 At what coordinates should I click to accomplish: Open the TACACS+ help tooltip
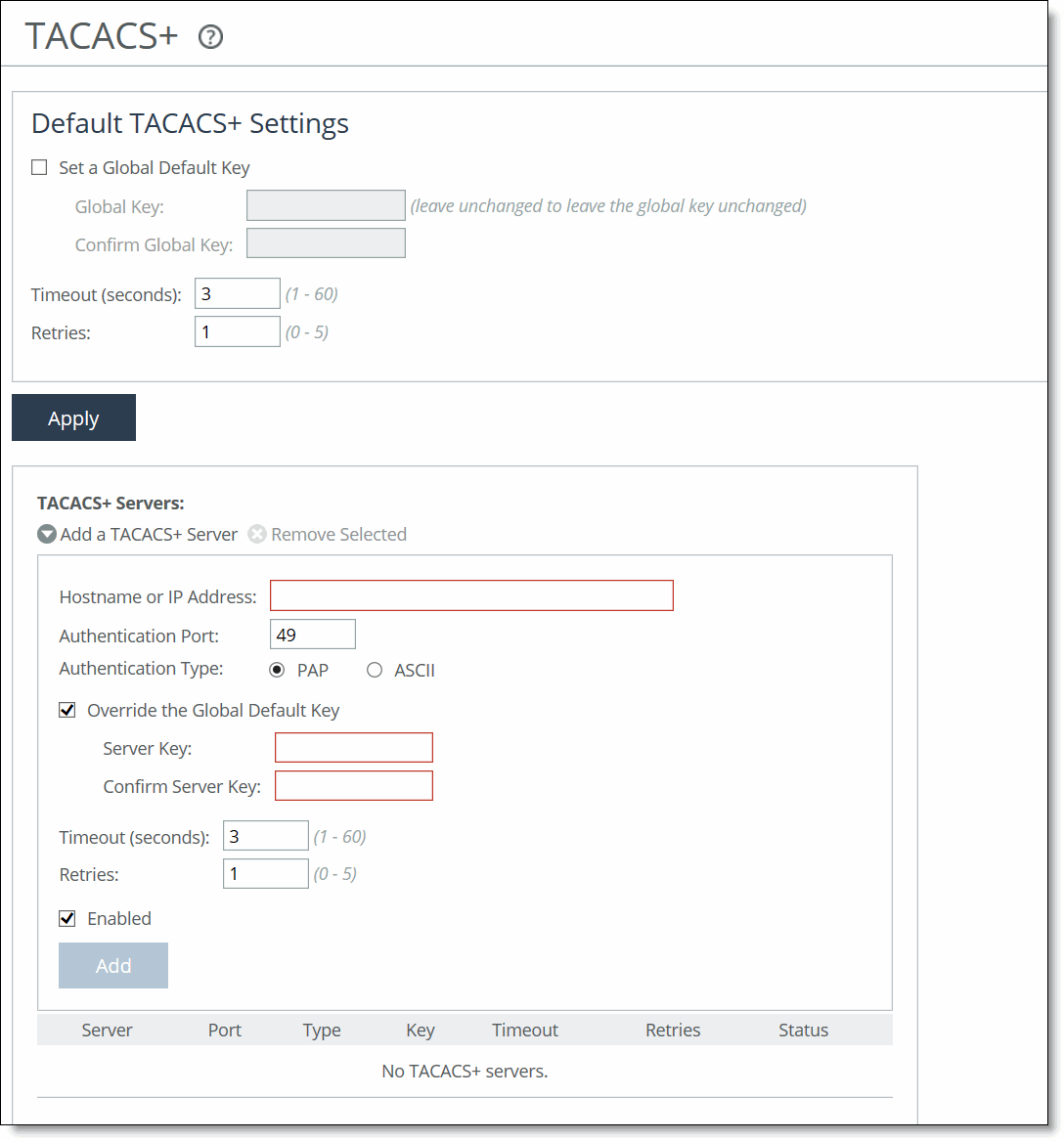tap(209, 37)
